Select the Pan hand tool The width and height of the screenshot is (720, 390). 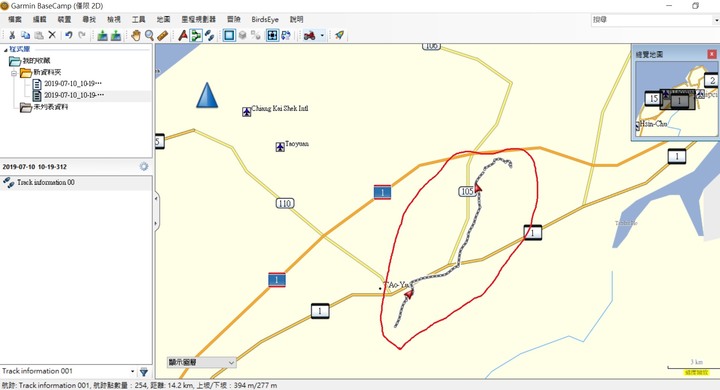tap(136, 35)
